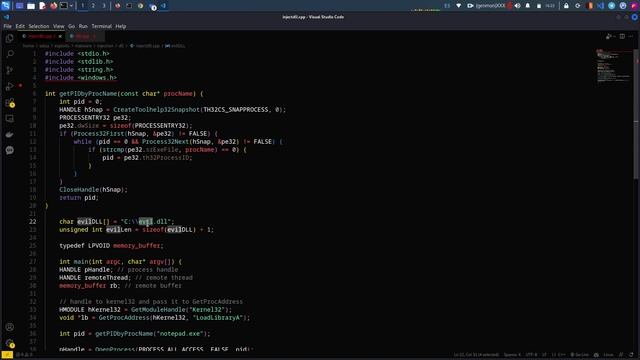The height and width of the screenshot is (360, 640).
Task: Click the Telegram tray icon
Action: [611, 6]
